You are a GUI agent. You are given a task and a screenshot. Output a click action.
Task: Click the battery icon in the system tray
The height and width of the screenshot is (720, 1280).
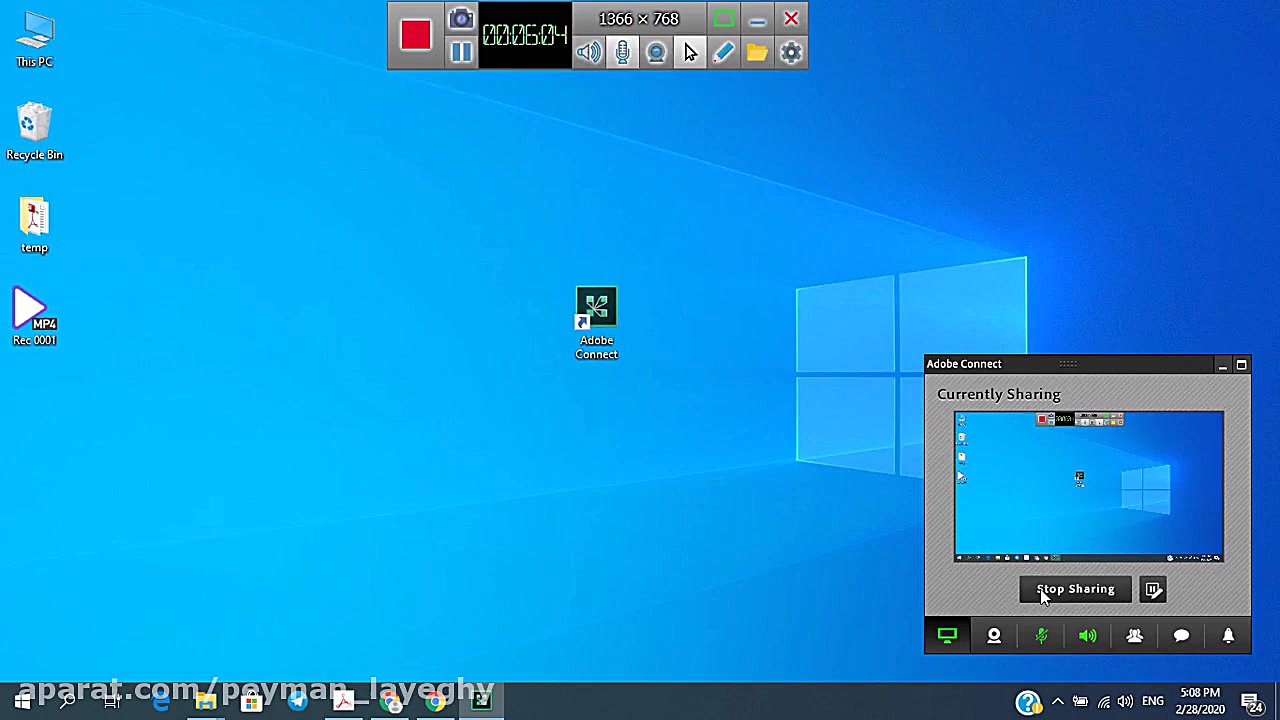pyautogui.click(x=1080, y=702)
